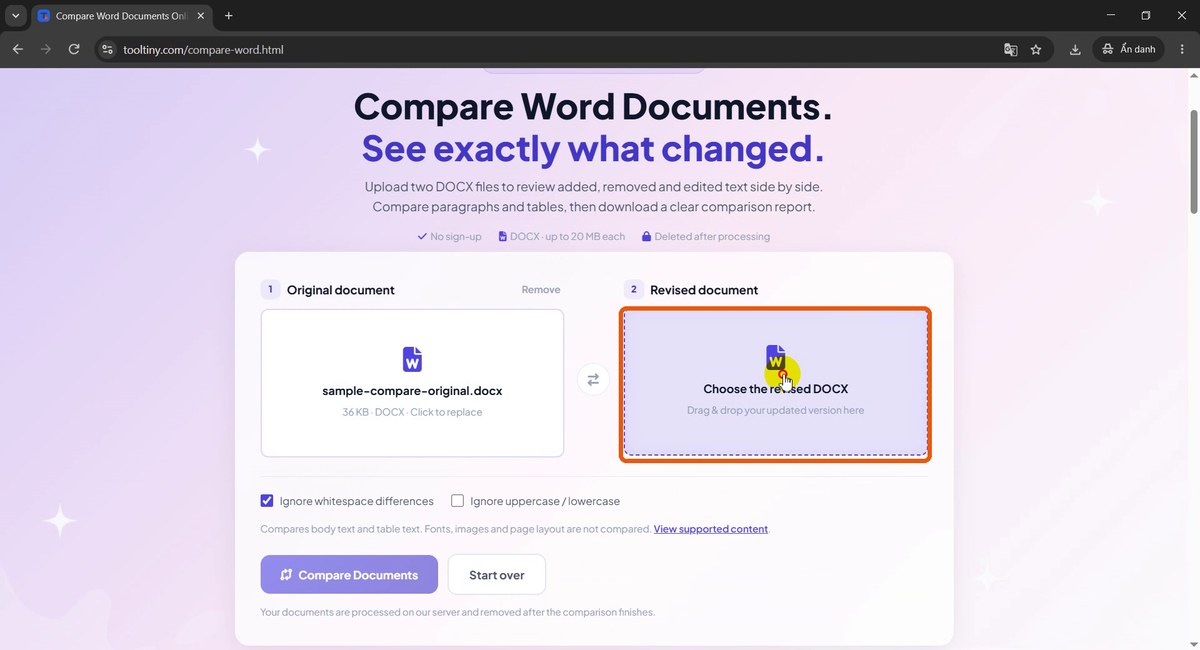Open the translate page icon

click(1011, 49)
